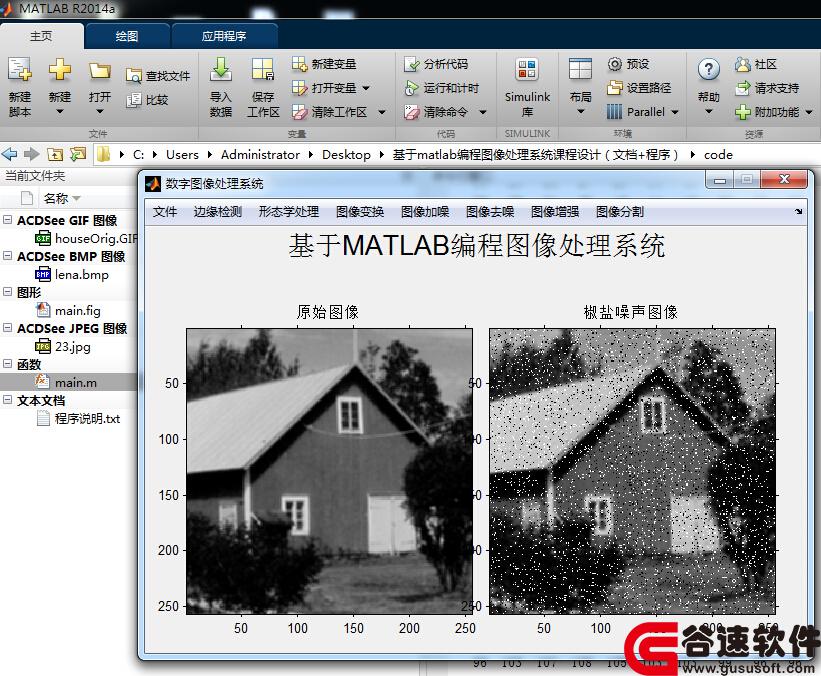Screen dimensions: 821x676
Task: Switch to the 主页 (Home) tab
Action: coord(41,36)
